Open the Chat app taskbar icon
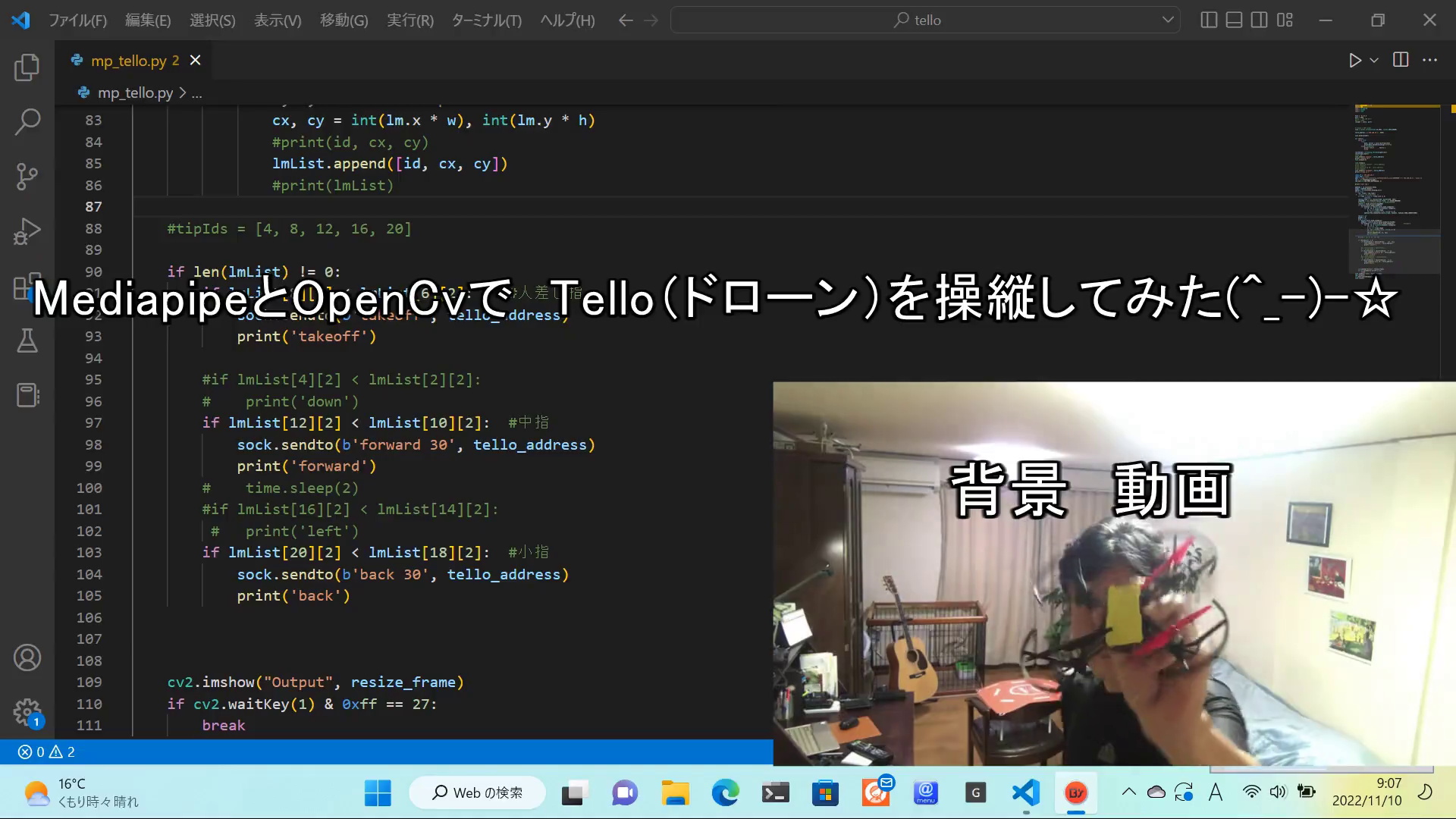This screenshot has width=1456, height=819. [625, 793]
